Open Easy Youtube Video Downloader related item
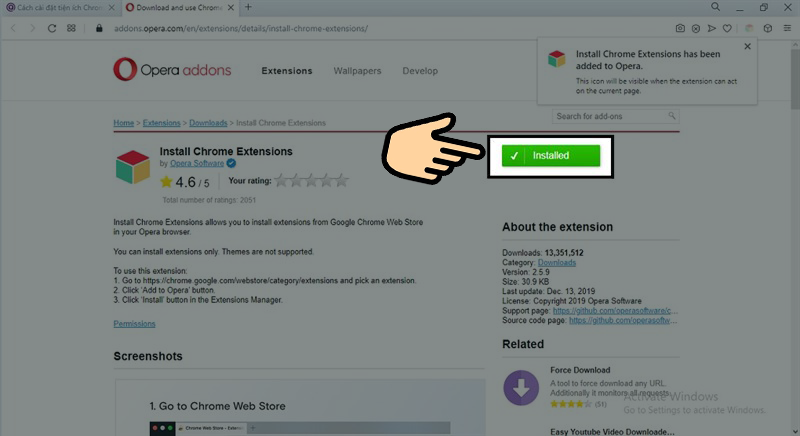Viewport: 800px width, 436px height. [612, 431]
